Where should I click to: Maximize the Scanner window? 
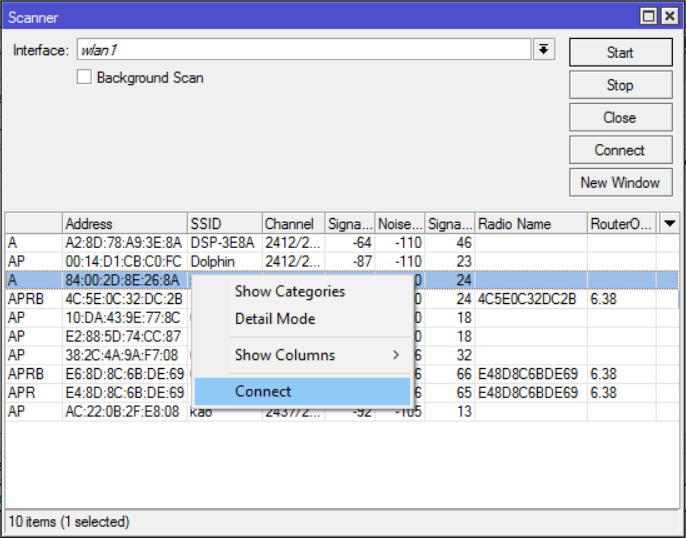pyautogui.click(x=648, y=17)
